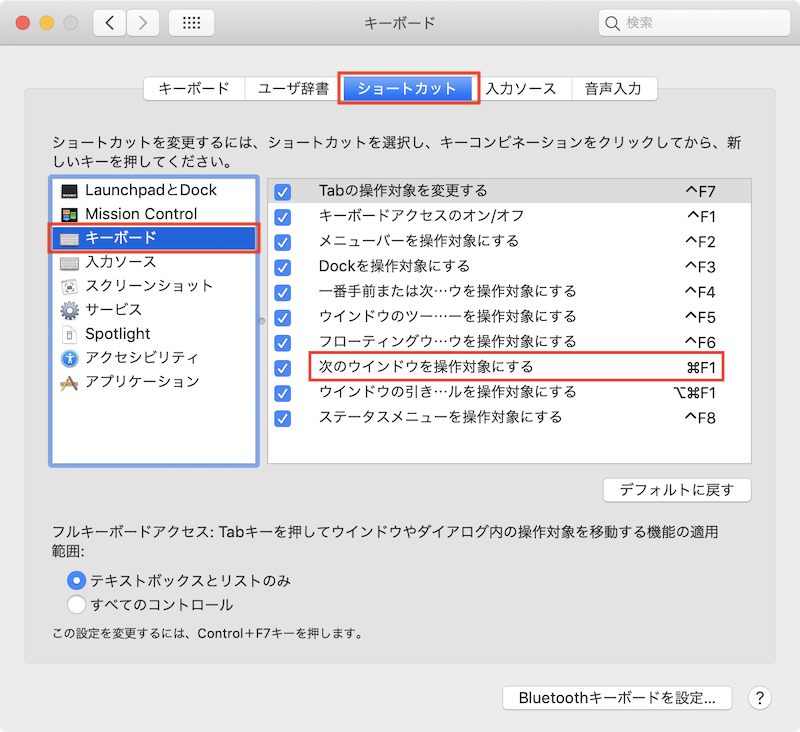The width and height of the screenshot is (800, 732).
Task: Go forward with the right chevron button
Action: pyautogui.click(x=143, y=23)
